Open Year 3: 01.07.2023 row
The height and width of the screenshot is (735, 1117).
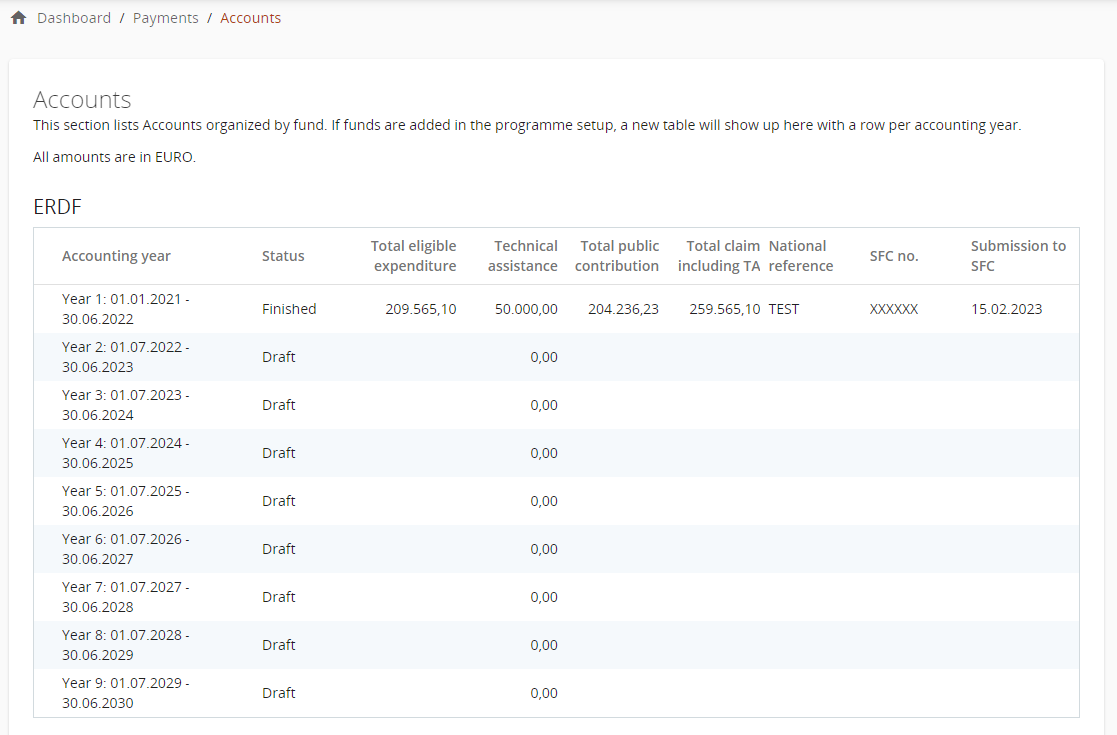point(125,405)
